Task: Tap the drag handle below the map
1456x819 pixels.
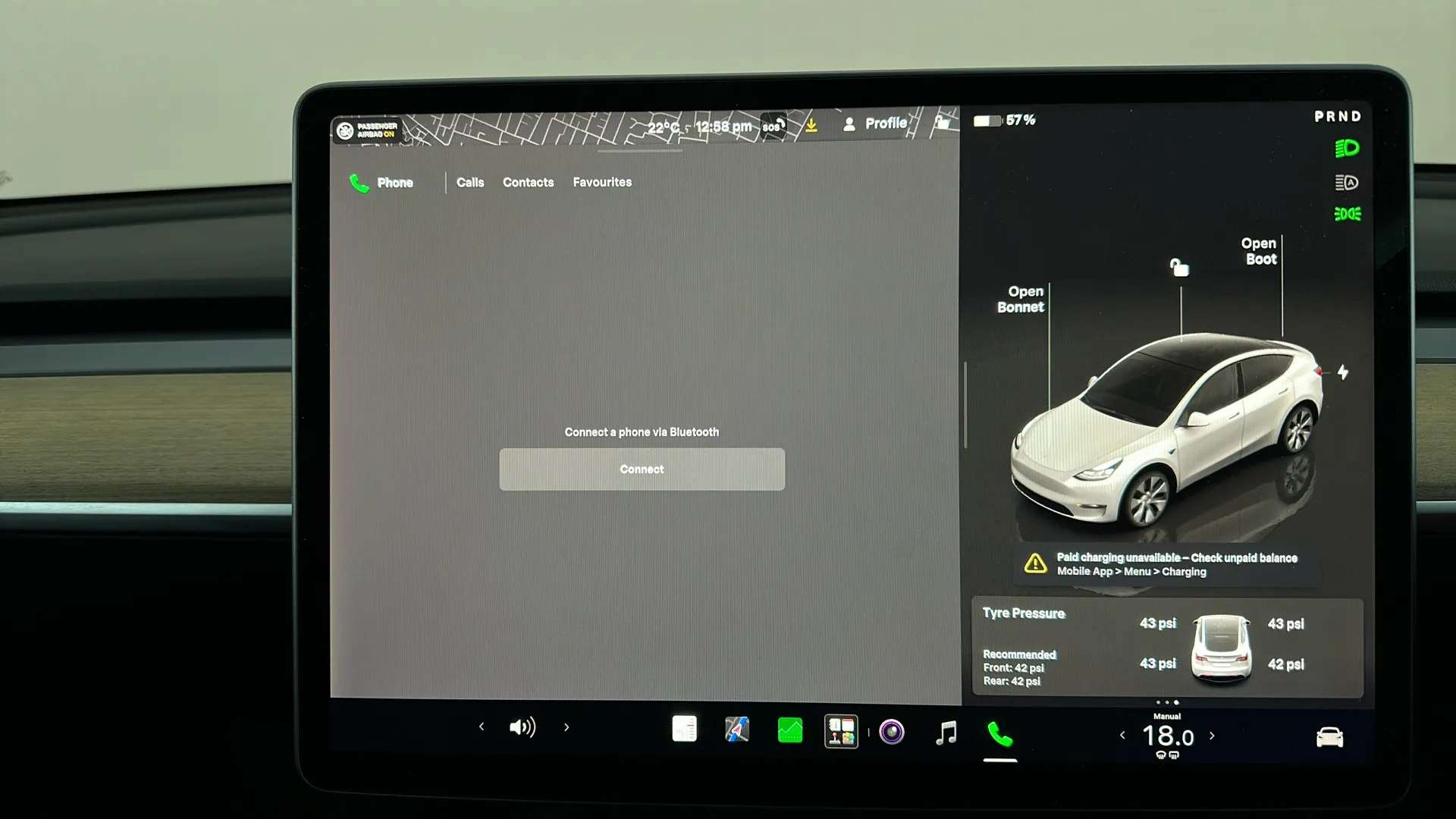Action: click(639, 151)
